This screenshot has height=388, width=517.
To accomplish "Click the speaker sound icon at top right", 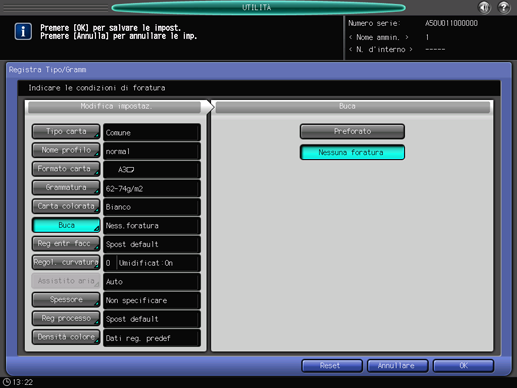I will [484, 7].
